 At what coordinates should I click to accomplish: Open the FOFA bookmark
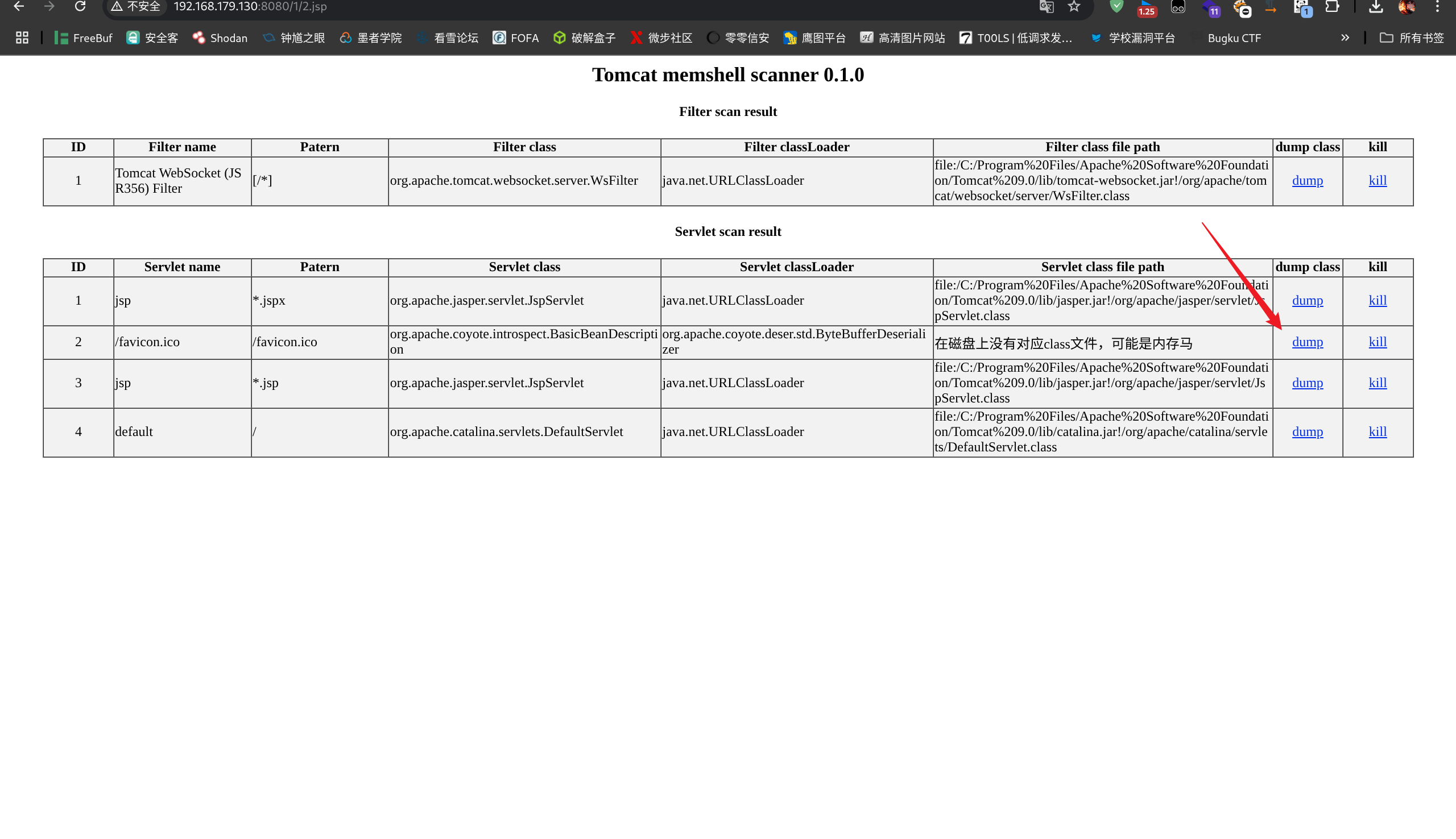pos(515,38)
